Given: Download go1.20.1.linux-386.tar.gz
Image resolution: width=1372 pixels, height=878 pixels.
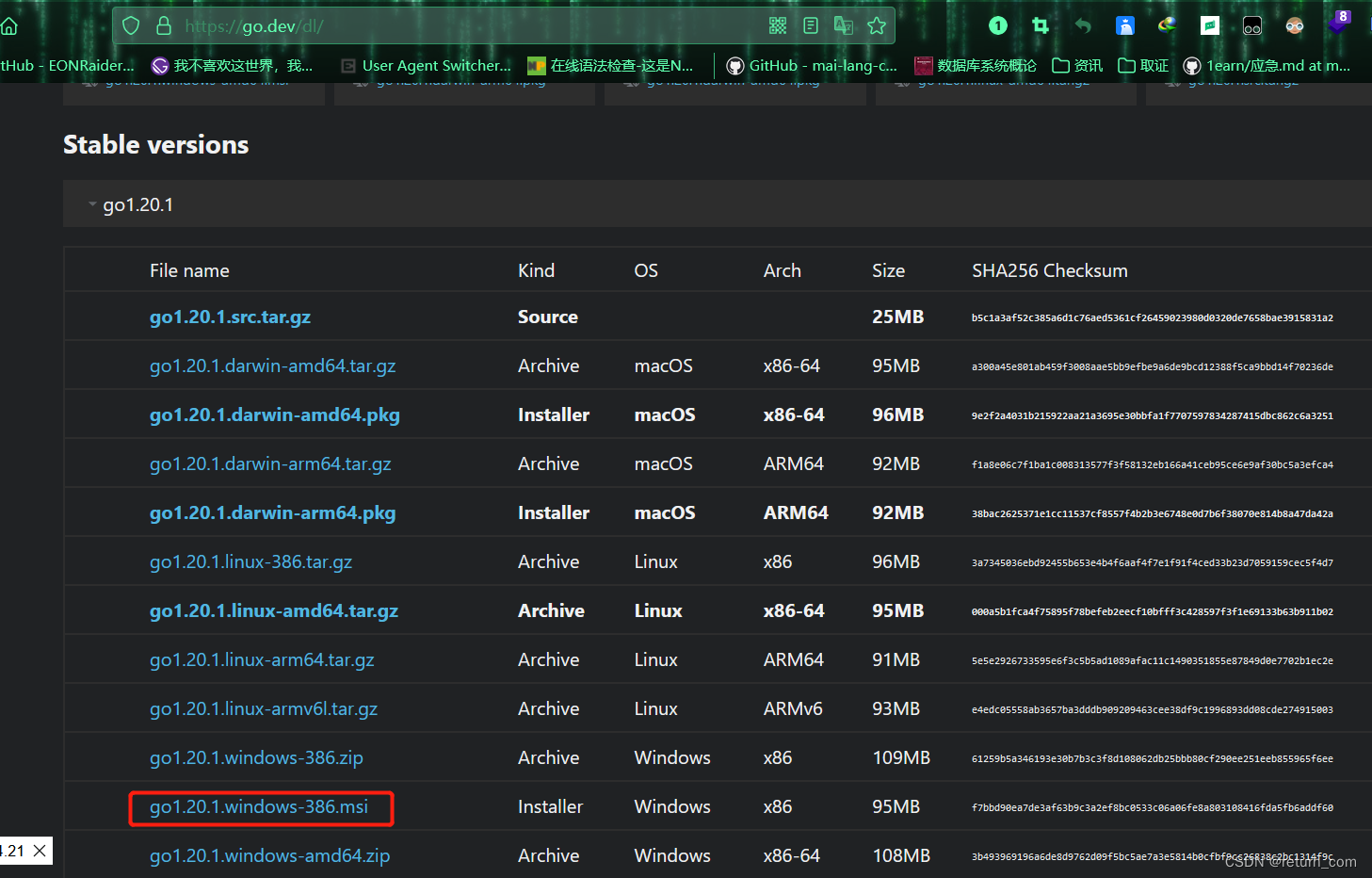Looking at the screenshot, I should pyautogui.click(x=250, y=561).
